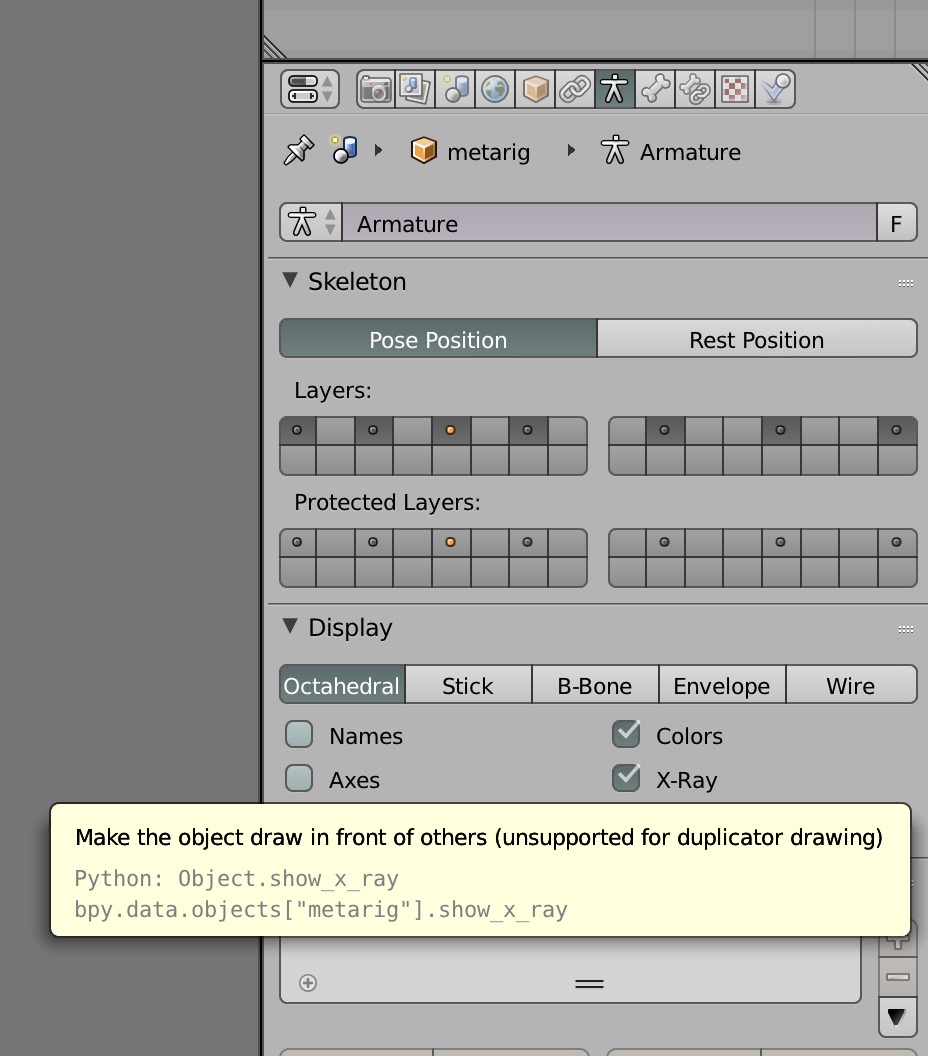
Task: Click the list resize handle (double line)
Action: tap(589, 984)
